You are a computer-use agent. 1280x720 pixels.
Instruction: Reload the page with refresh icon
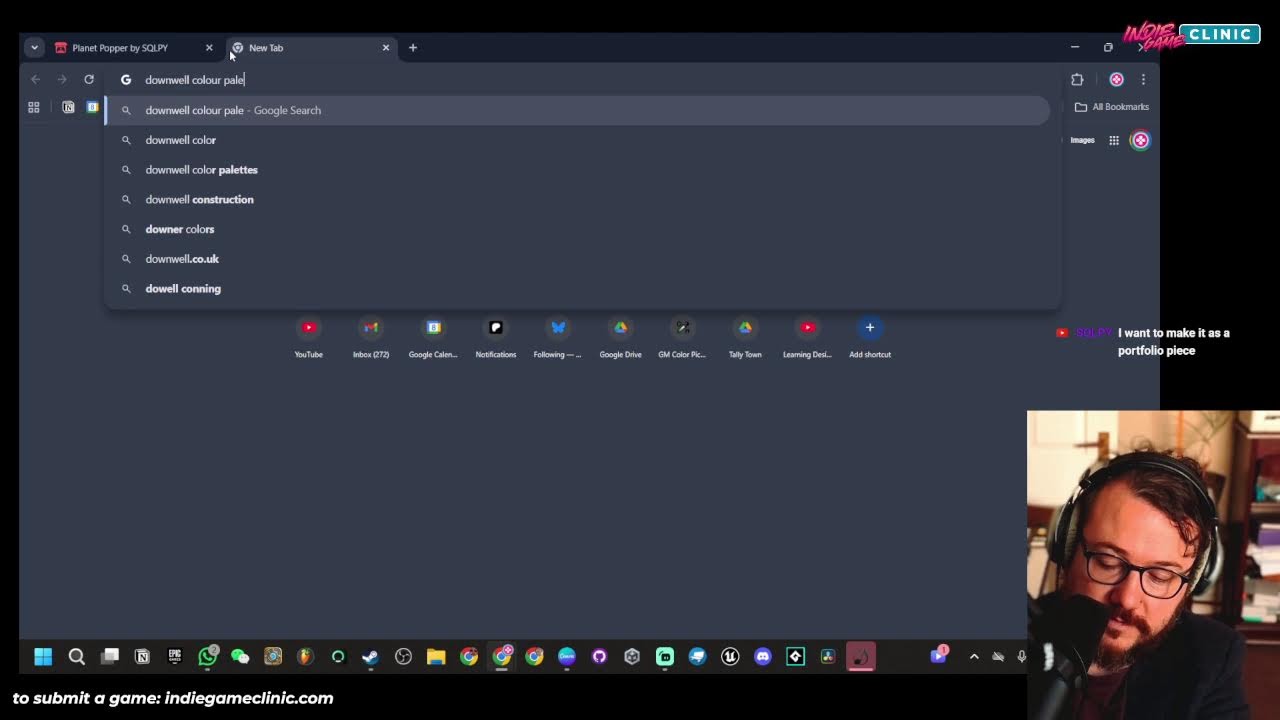click(89, 79)
